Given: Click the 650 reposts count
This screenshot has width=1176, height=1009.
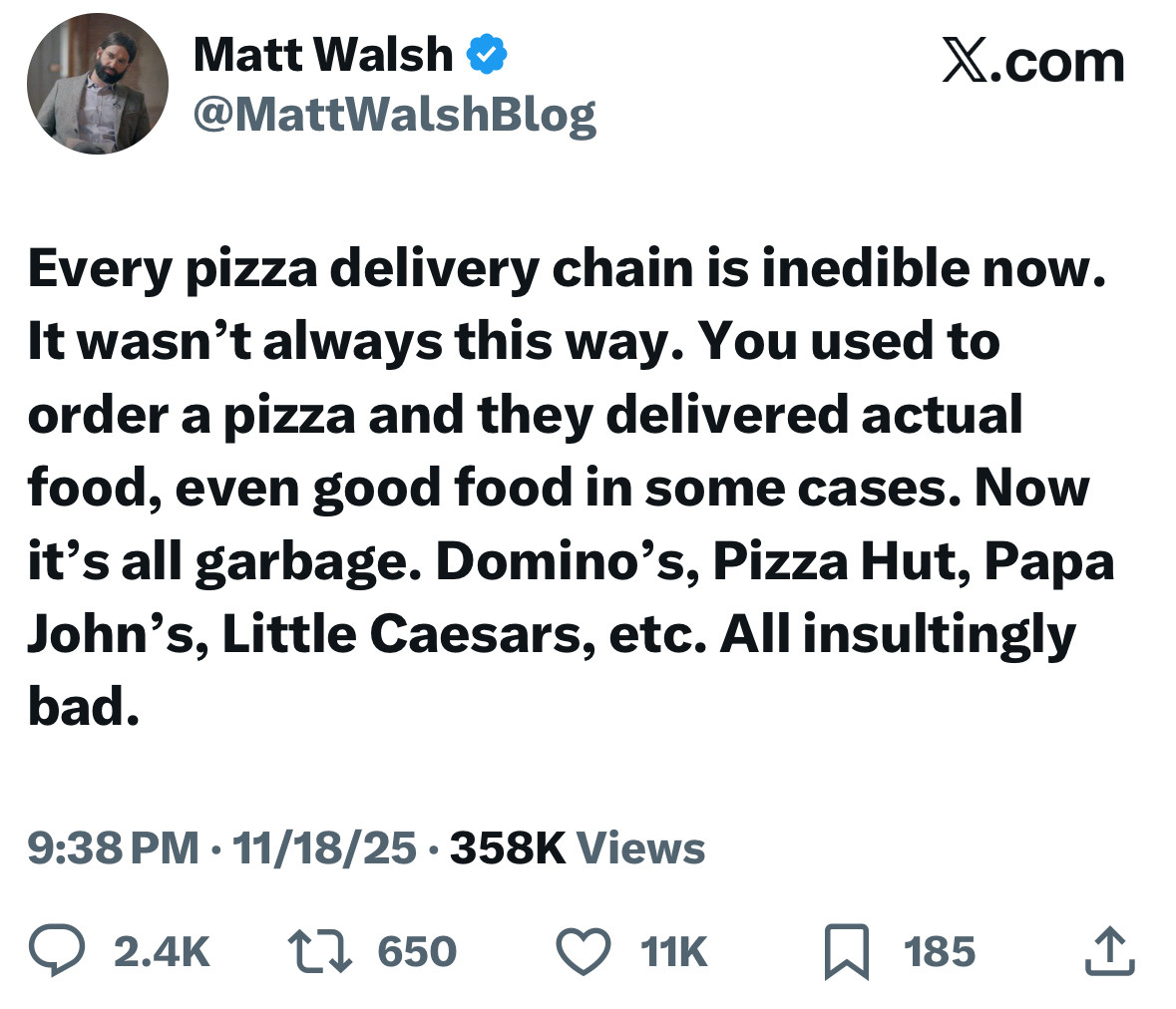Looking at the screenshot, I should 417,951.
